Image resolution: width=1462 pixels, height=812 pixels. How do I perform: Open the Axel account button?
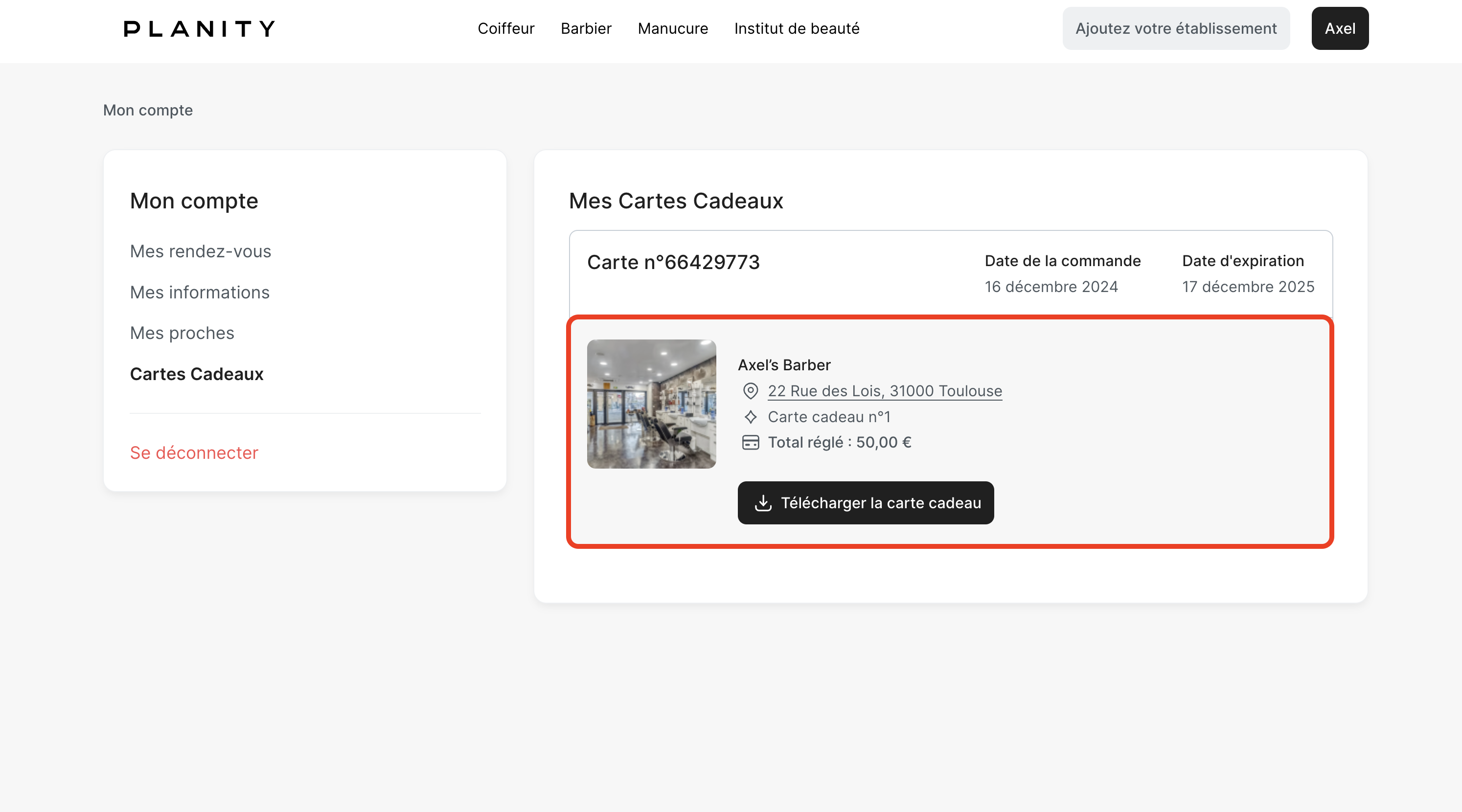(x=1339, y=28)
